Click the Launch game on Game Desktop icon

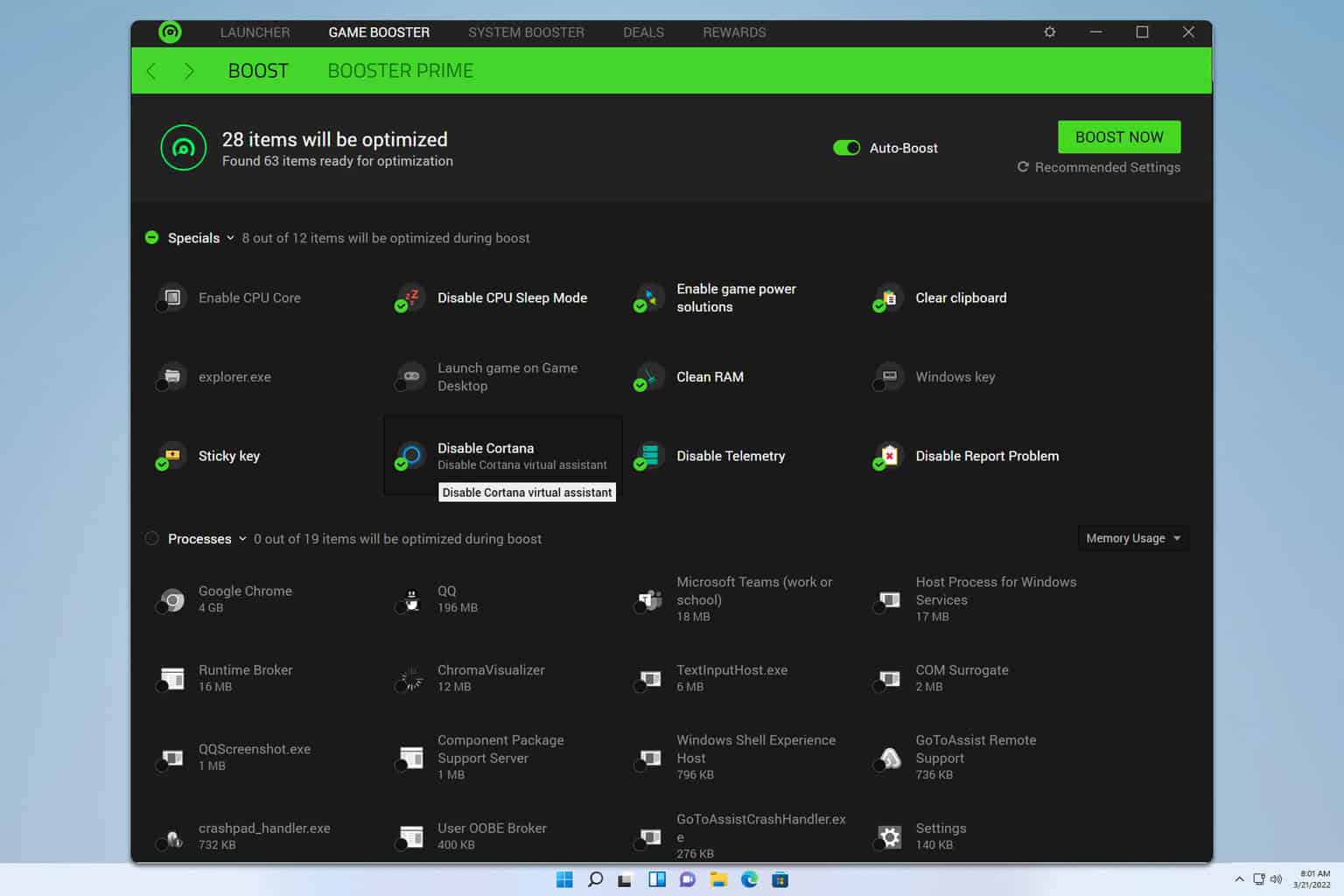(x=411, y=376)
